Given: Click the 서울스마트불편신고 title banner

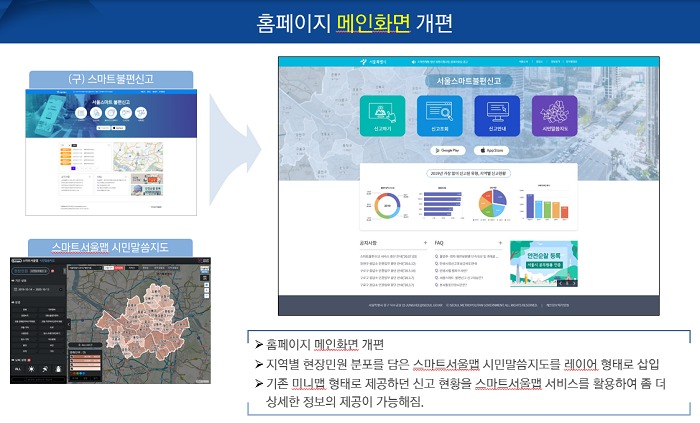Looking at the screenshot, I should pyautogui.click(x=468, y=80).
